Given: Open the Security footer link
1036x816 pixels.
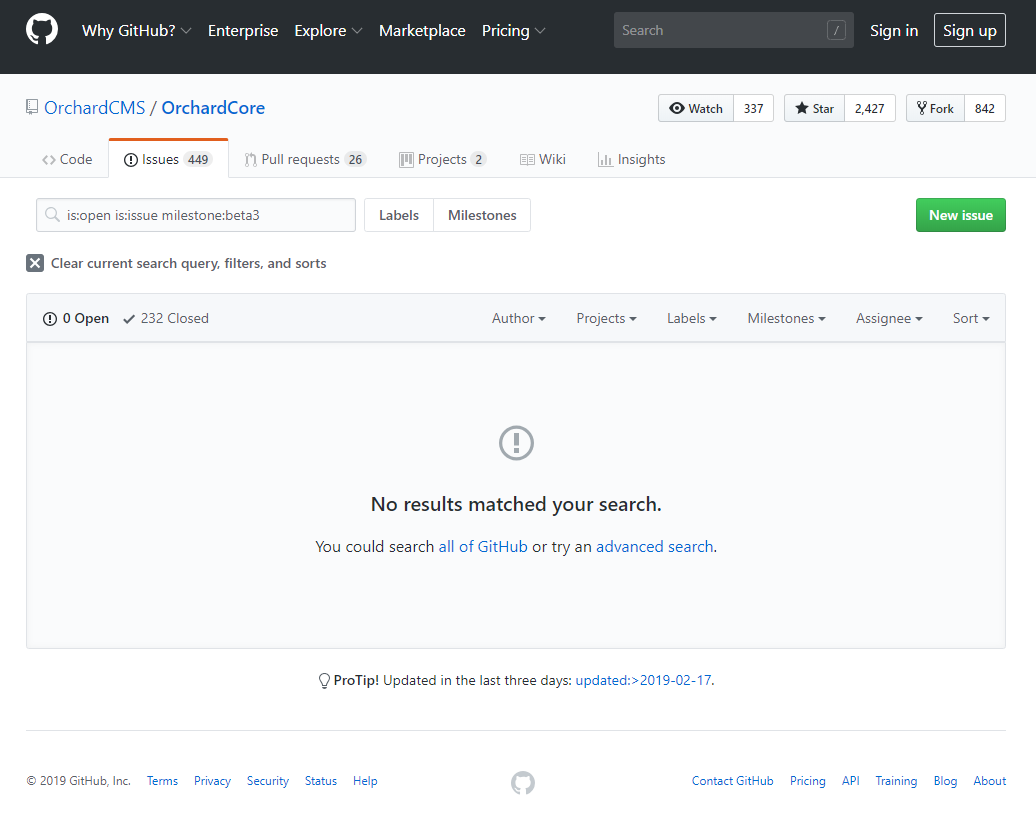Looking at the screenshot, I should pos(268,781).
